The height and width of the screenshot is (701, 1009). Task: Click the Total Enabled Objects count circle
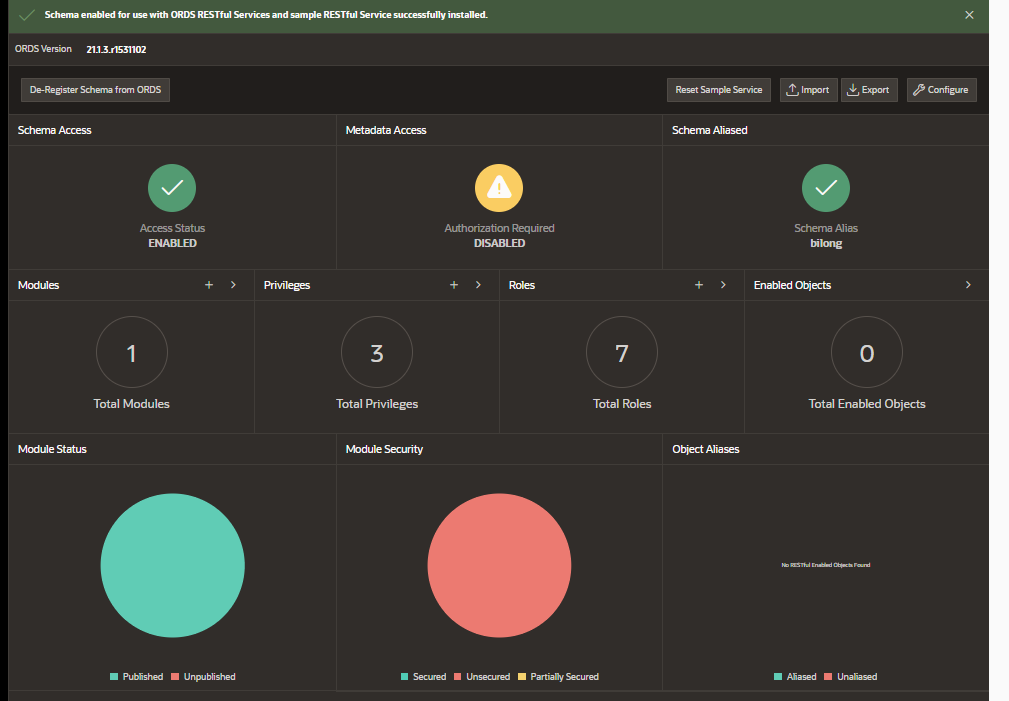coord(867,352)
